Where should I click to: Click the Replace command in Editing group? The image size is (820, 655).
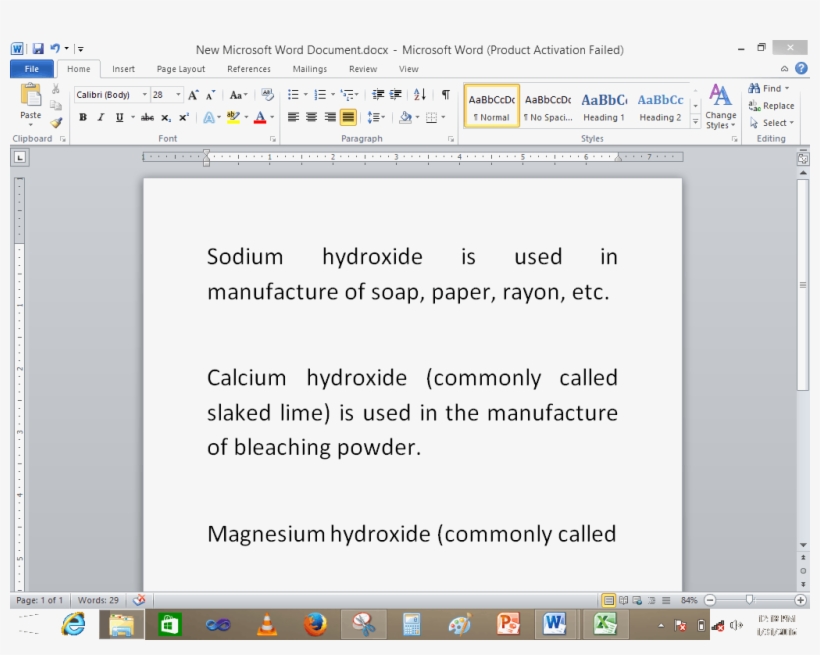pyautogui.click(x=771, y=105)
